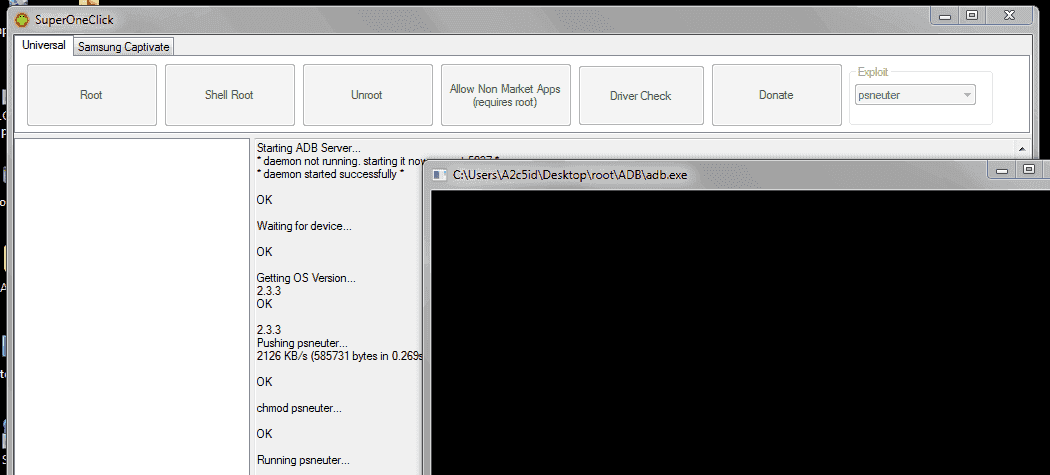Select the 'Running psneuter...' log line
Image resolution: width=1050 pixels, height=475 pixels.
click(x=303, y=460)
